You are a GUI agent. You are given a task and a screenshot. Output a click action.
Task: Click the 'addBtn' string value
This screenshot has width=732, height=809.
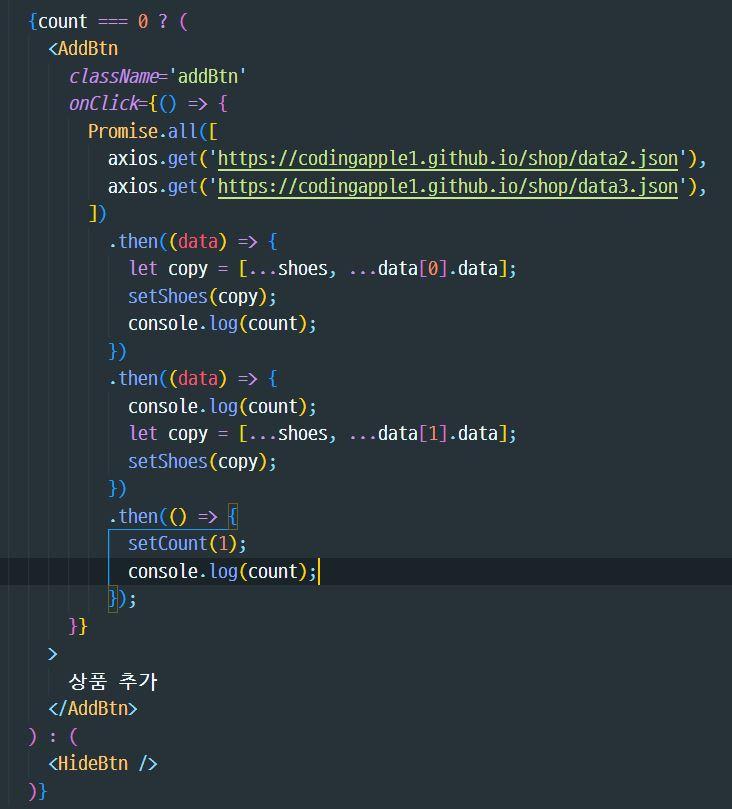tap(207, 76)
